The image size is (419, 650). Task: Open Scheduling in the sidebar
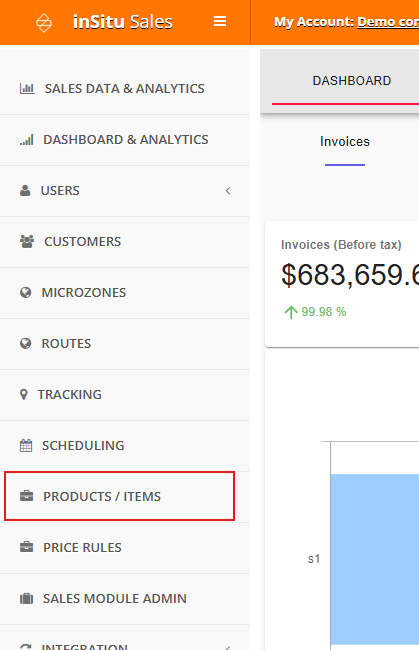tap(125, 446)
